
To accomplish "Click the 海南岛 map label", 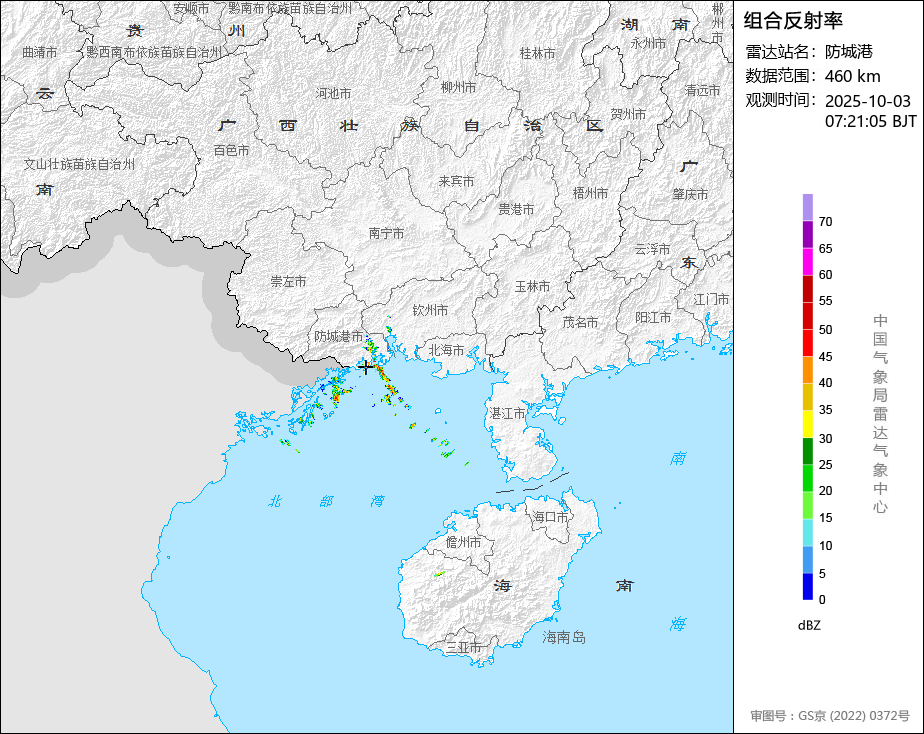I will [564, 637].
